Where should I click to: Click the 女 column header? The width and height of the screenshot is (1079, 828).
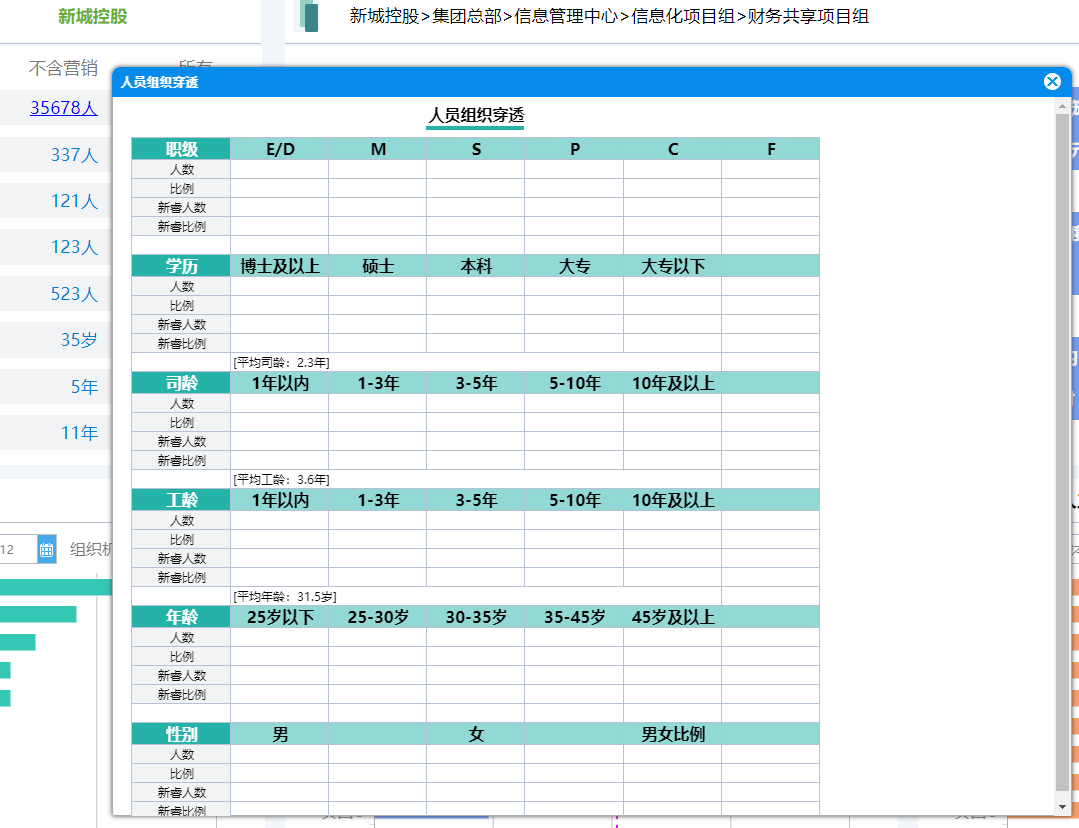476,734
